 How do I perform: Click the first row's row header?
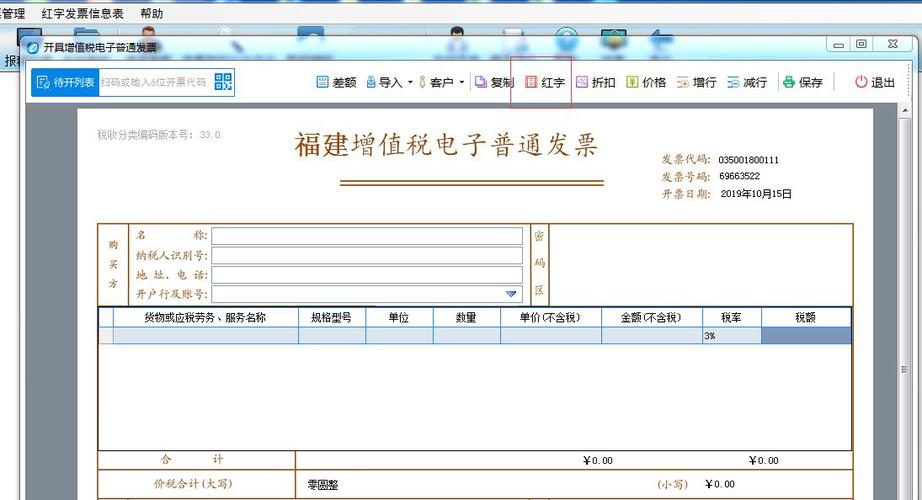click(106, 336)
